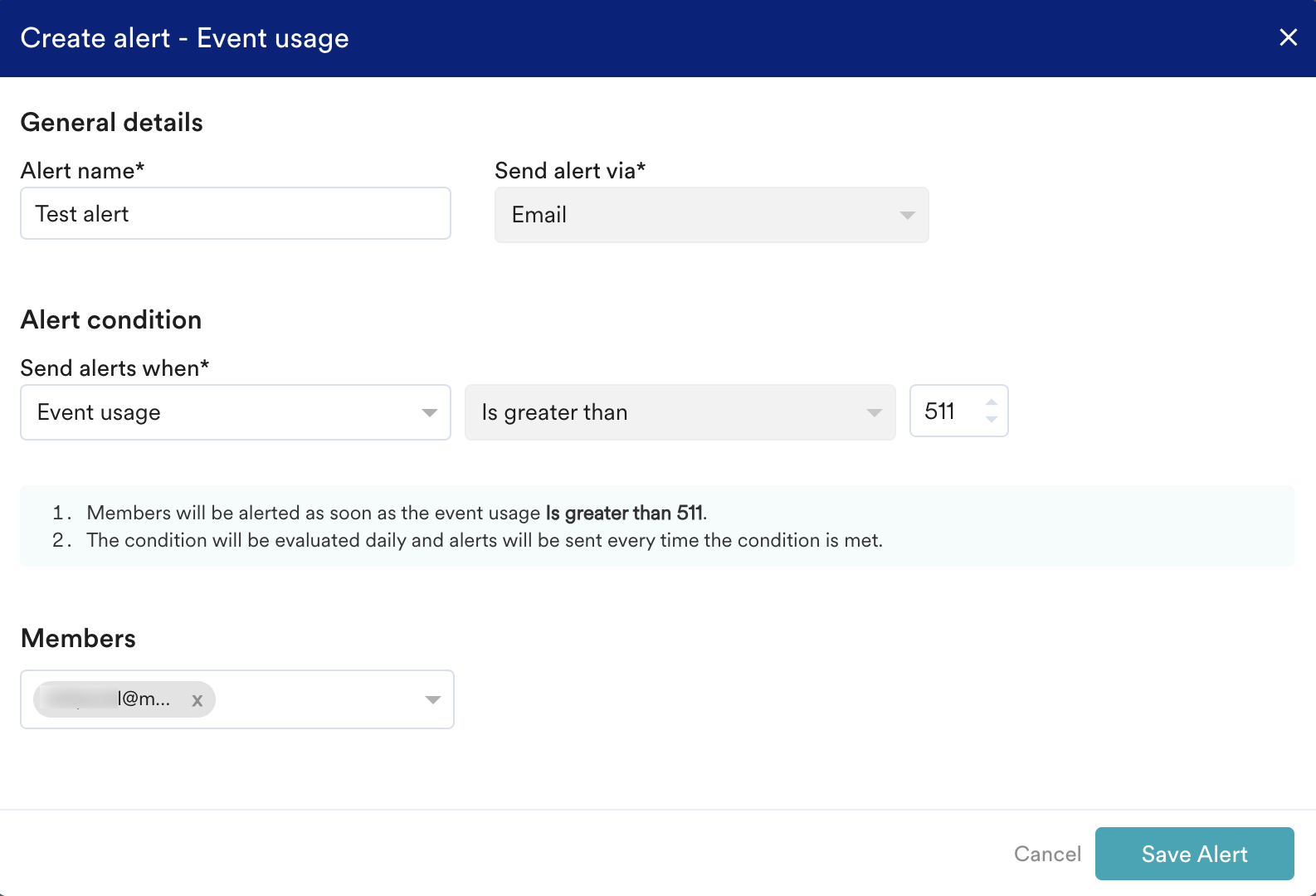Screen dimensions: 1316x896
Task: Increase the threshold value with up arrow
Action: click(991, 402)
